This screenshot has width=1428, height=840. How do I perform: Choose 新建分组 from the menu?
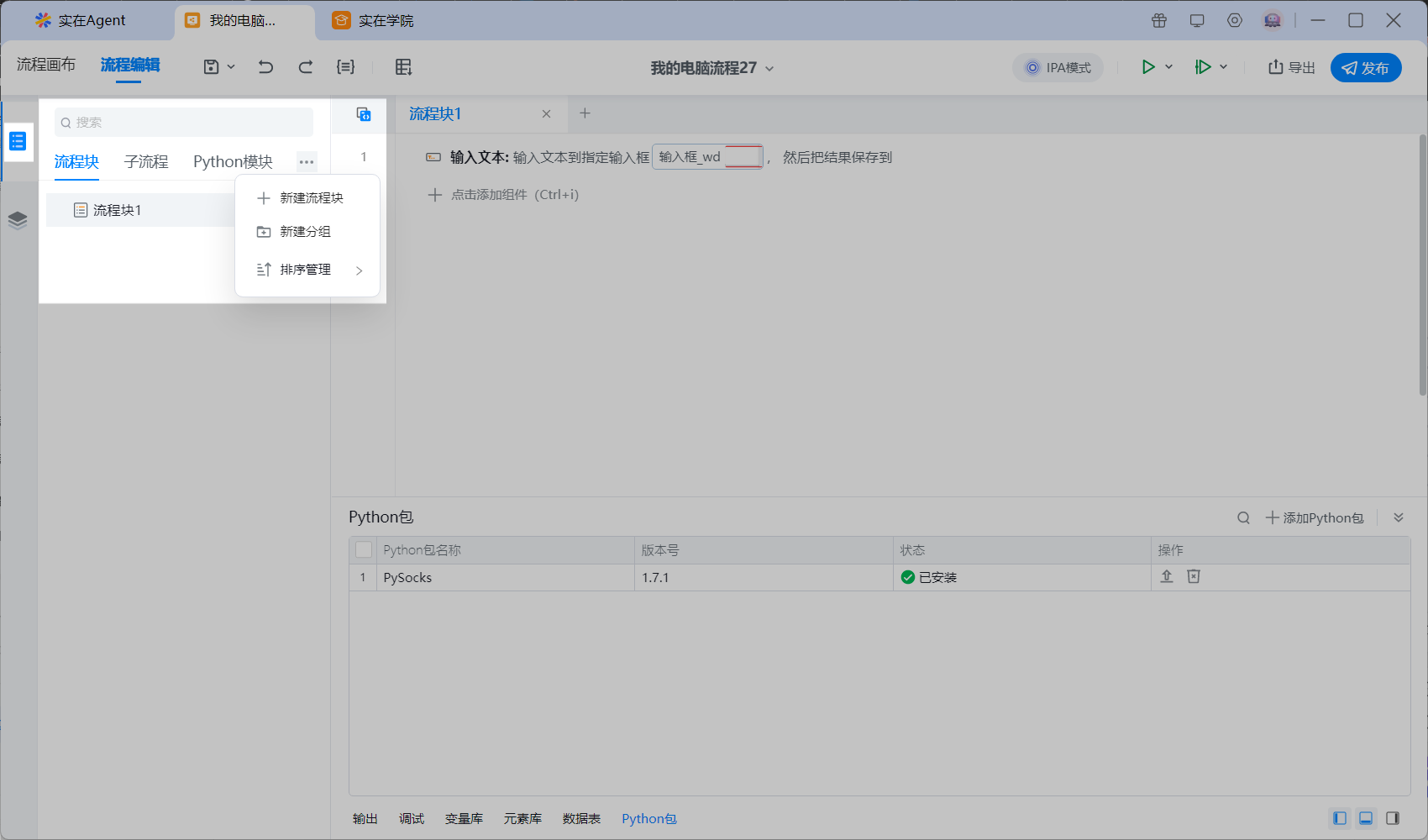(x=307, y=232)
